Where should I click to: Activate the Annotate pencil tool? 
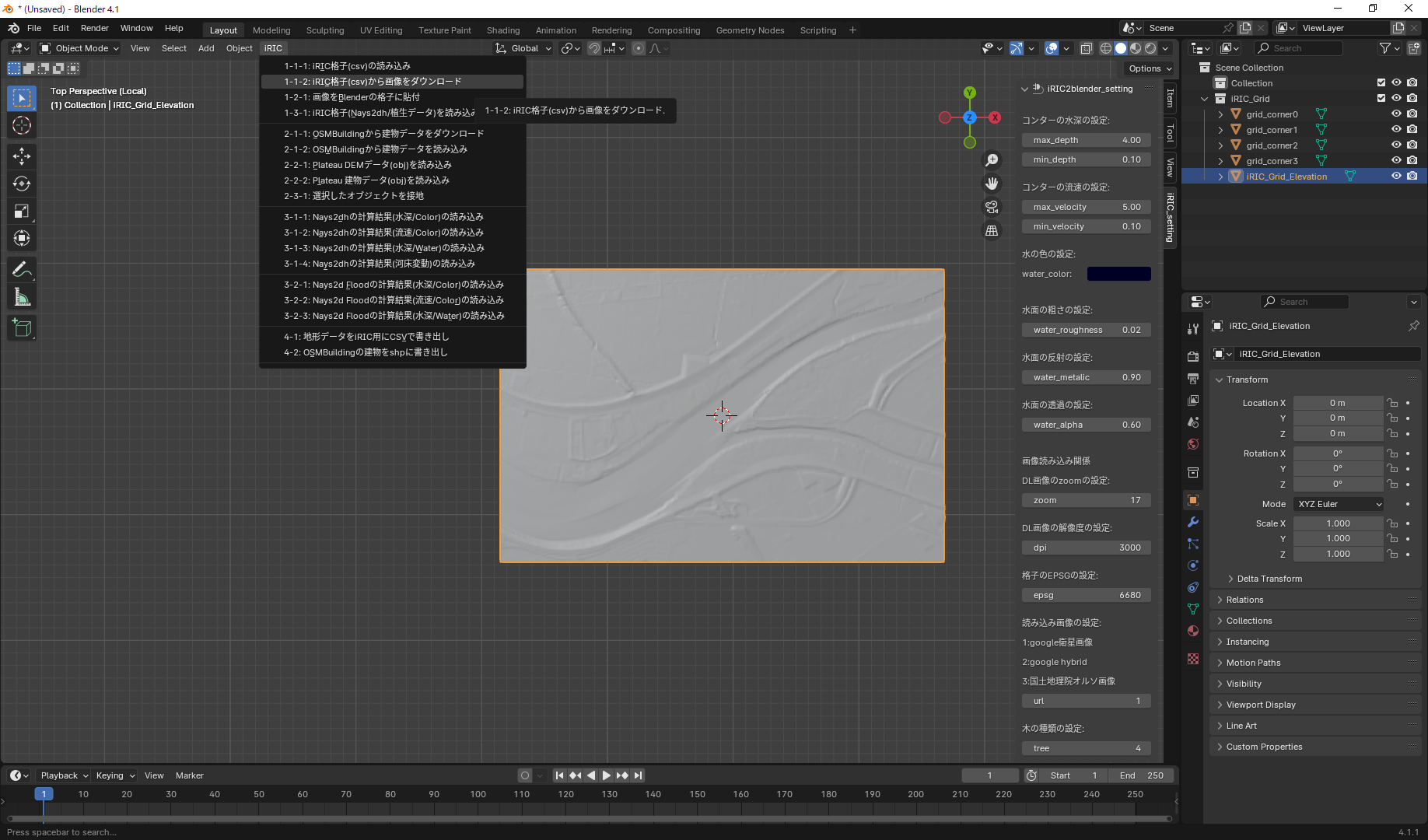22,270
